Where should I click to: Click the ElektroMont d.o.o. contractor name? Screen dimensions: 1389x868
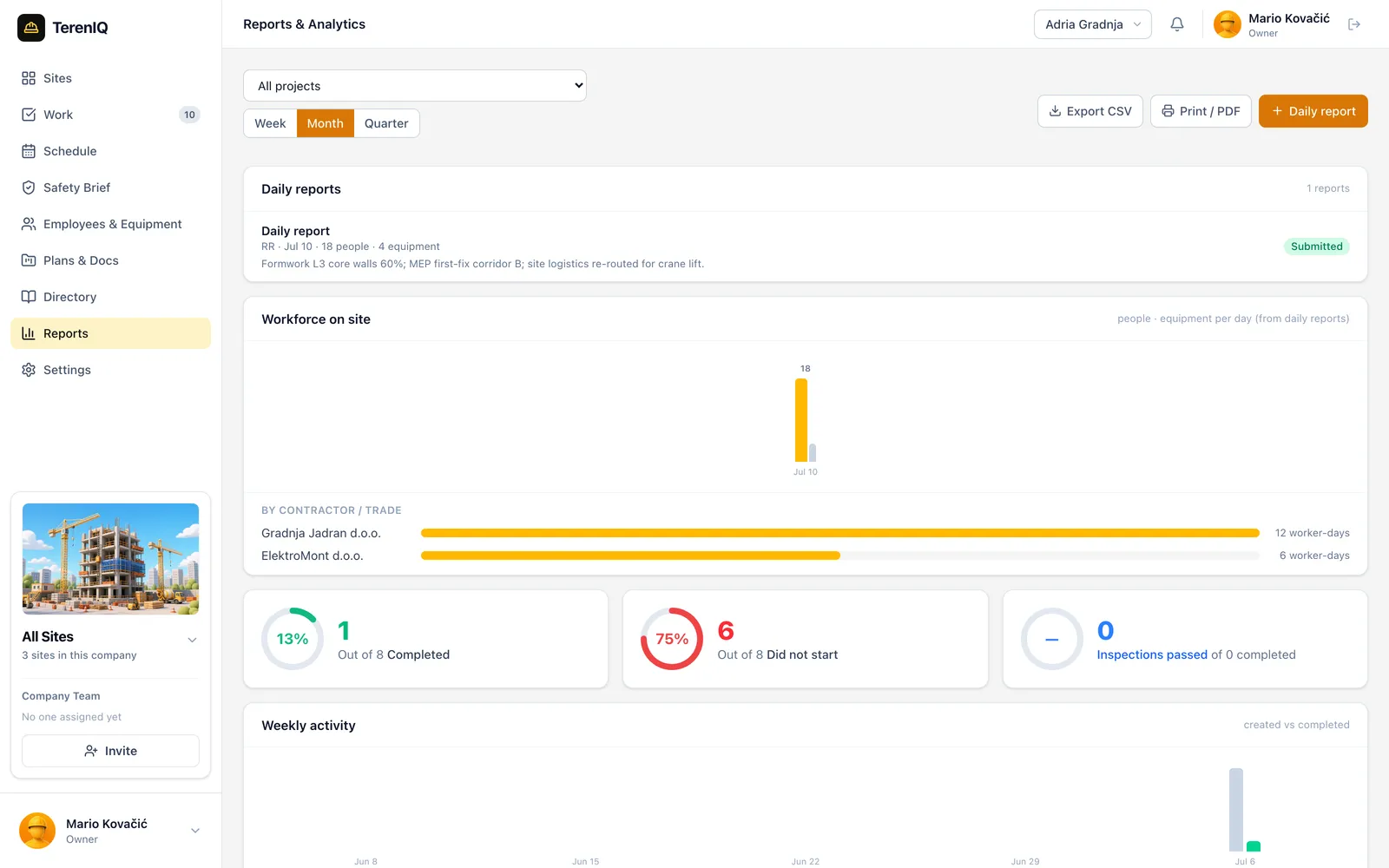313,556
